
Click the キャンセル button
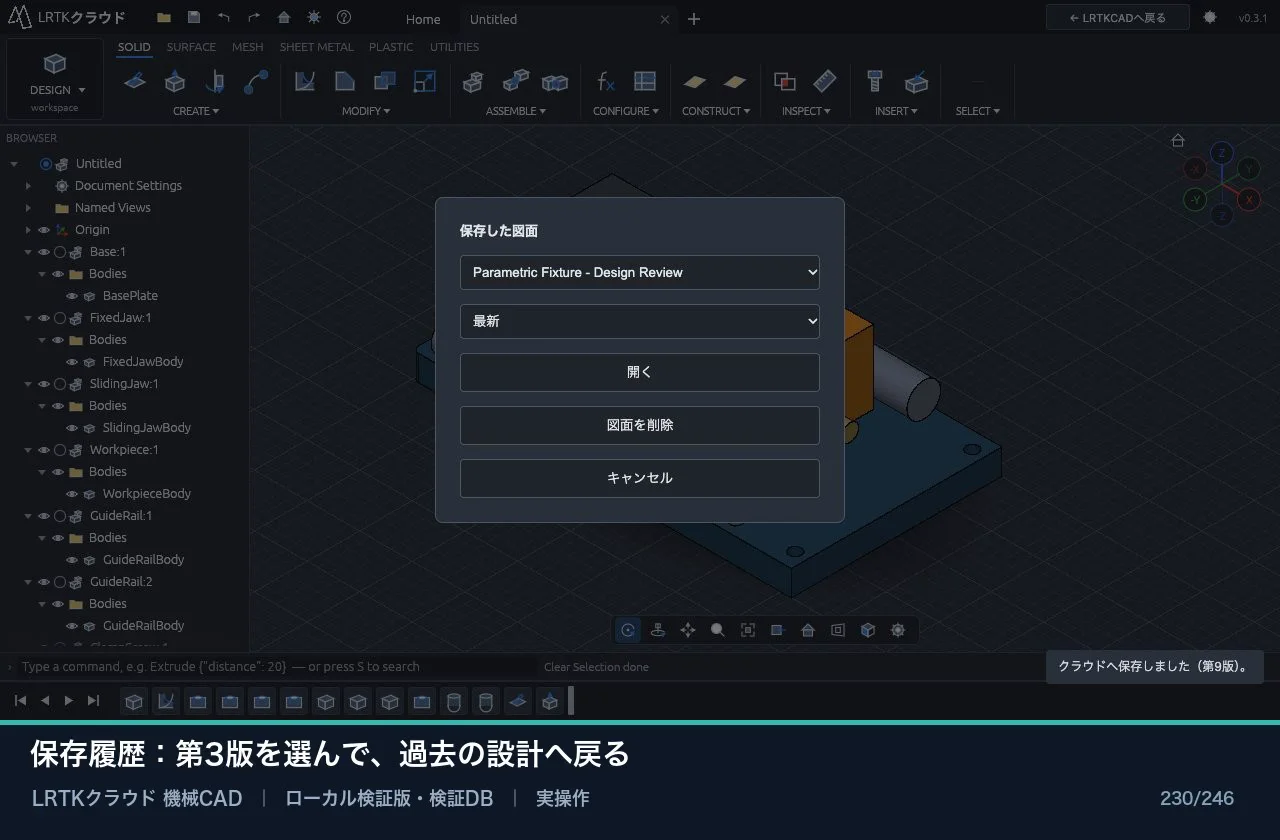tap(640, 478)
